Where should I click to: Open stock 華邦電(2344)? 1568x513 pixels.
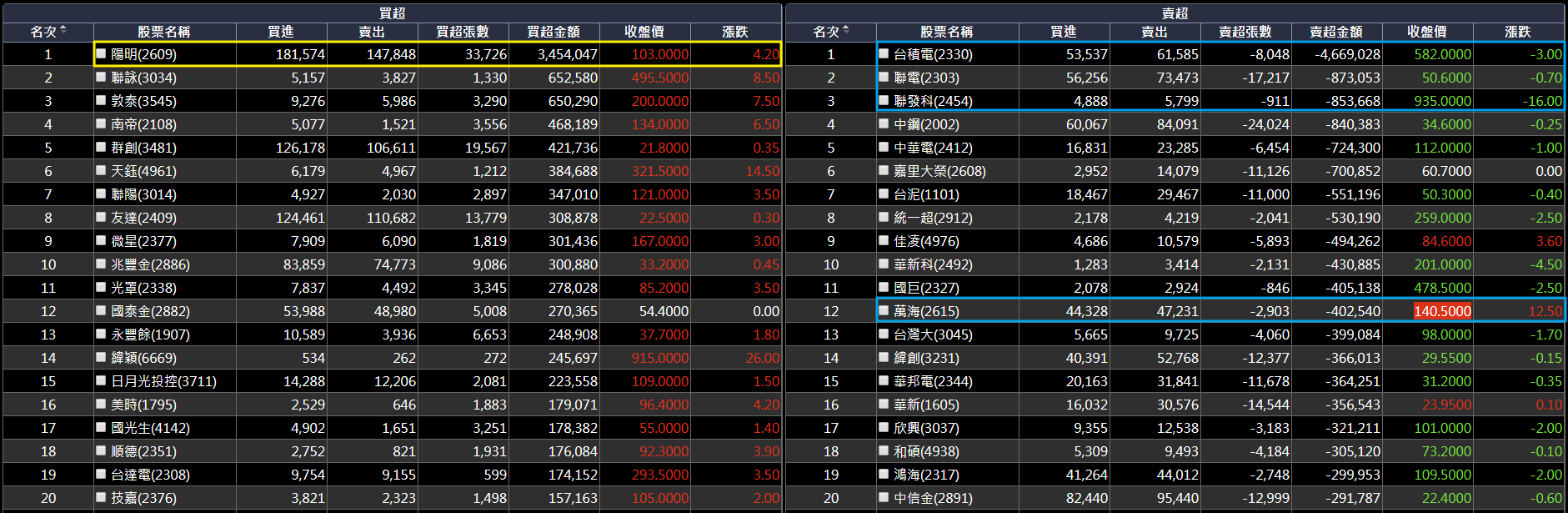pyautogui.click(x=933, y=380)
